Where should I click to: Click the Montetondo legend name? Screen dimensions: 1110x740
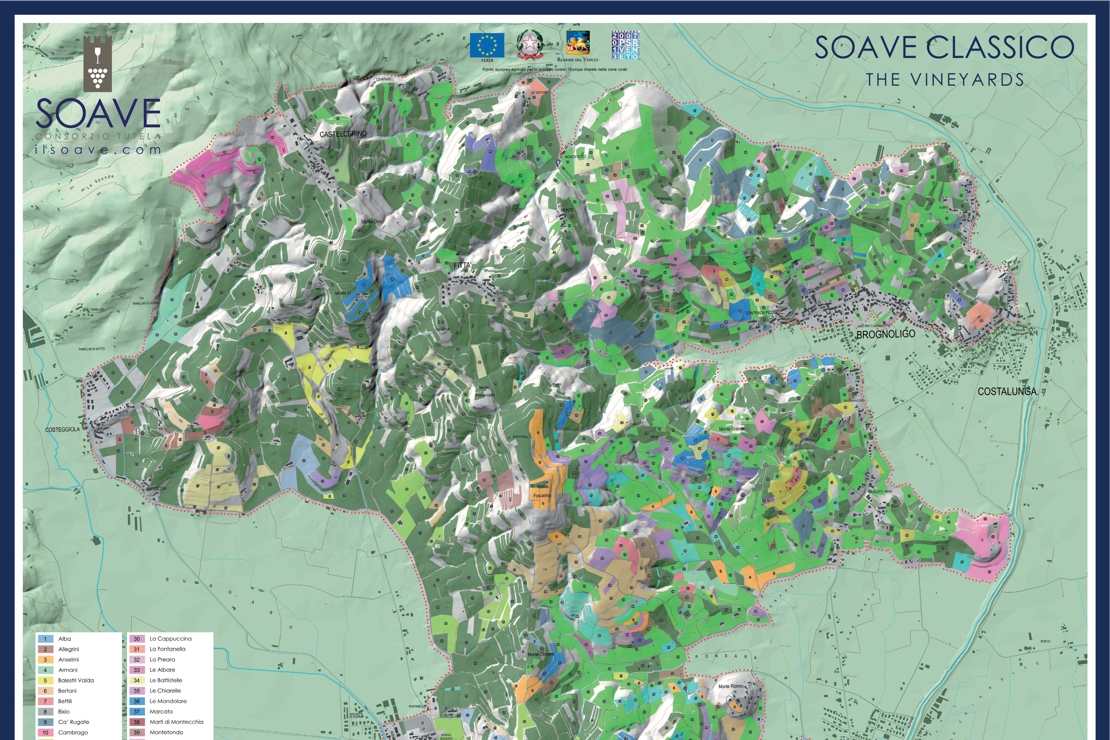tap(166, 732)
